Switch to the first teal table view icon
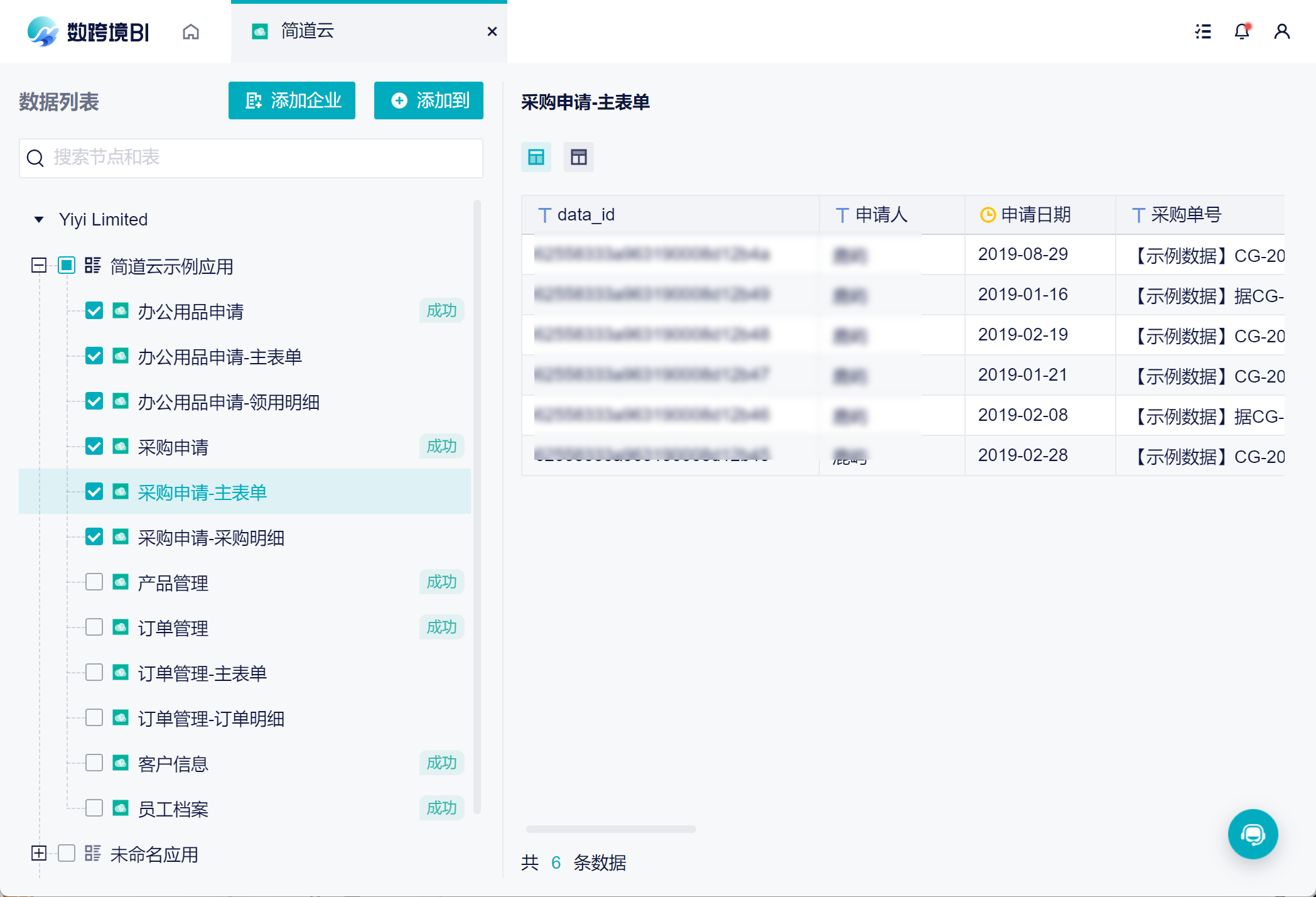The image size is (1316, 897). pyautogui.click(x=536, y=157)
